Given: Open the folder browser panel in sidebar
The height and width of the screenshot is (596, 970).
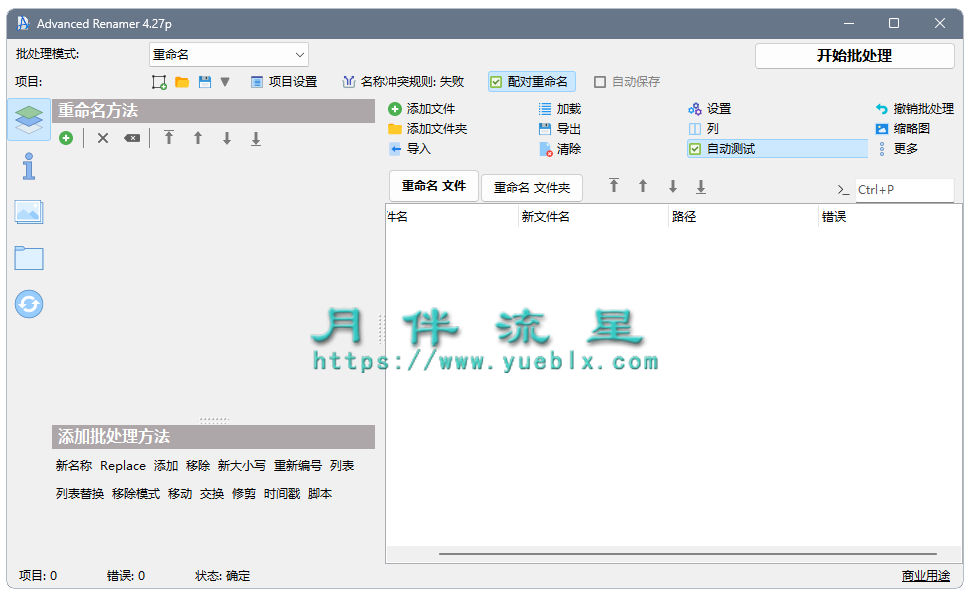Looking at the screenshot, I should [28, 258].
